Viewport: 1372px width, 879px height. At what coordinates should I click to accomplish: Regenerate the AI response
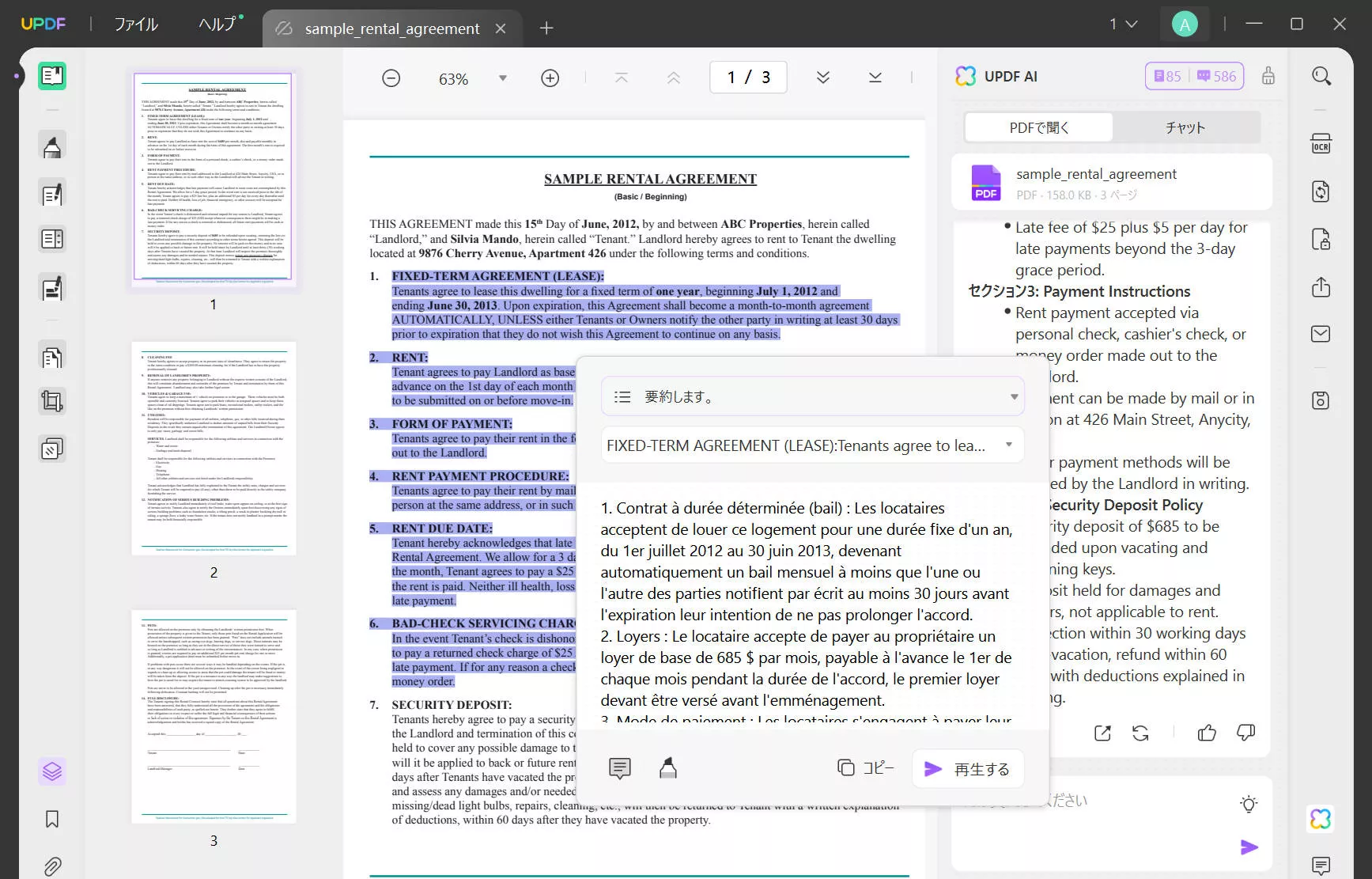click(1140, 733)
